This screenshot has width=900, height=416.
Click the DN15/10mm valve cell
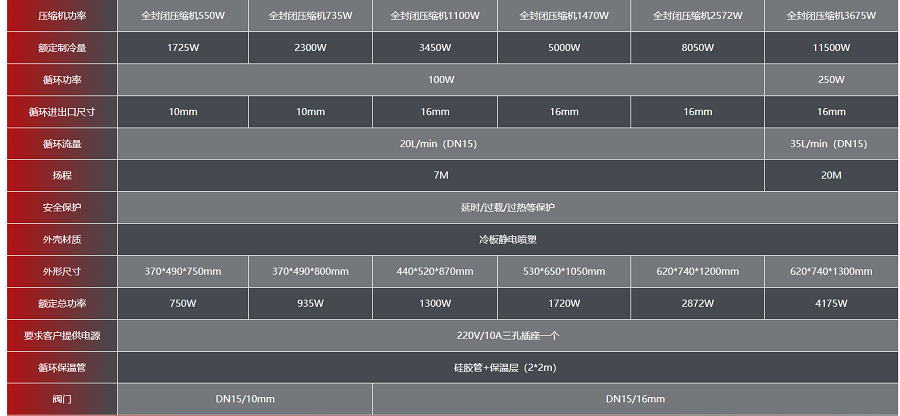point(245,399)
